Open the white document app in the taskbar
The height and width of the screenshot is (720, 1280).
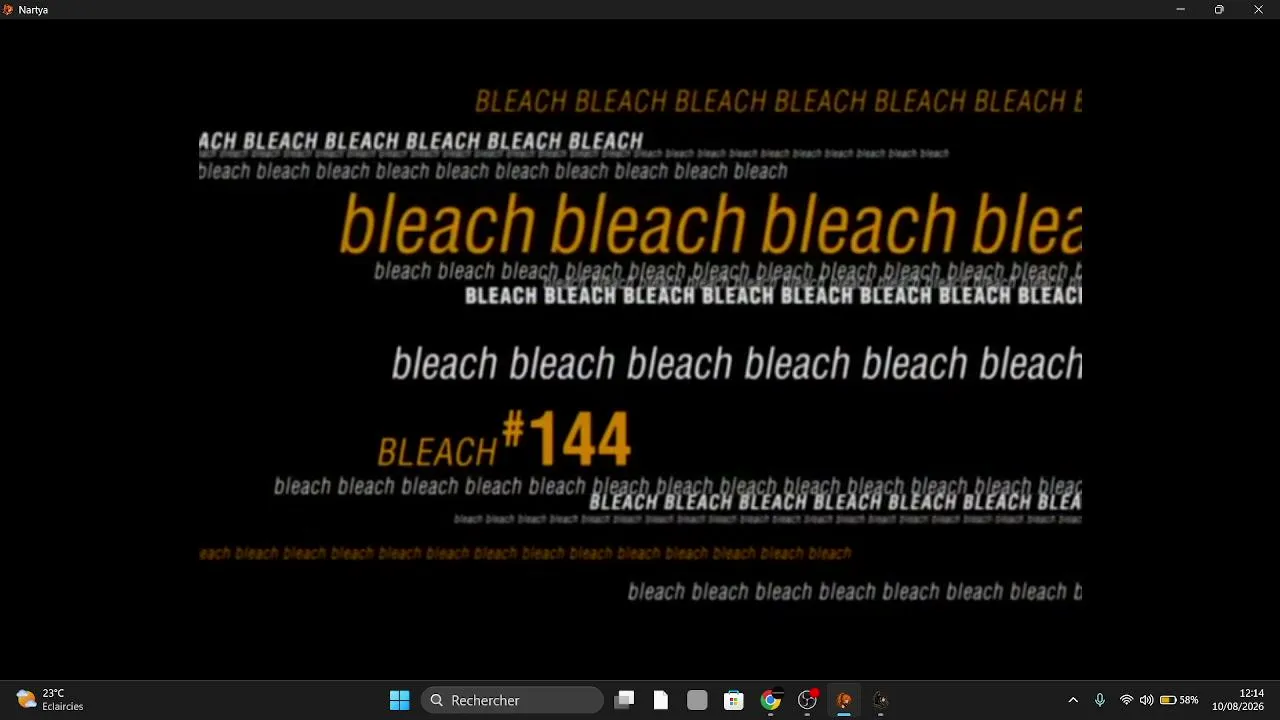tap(661, 700)
